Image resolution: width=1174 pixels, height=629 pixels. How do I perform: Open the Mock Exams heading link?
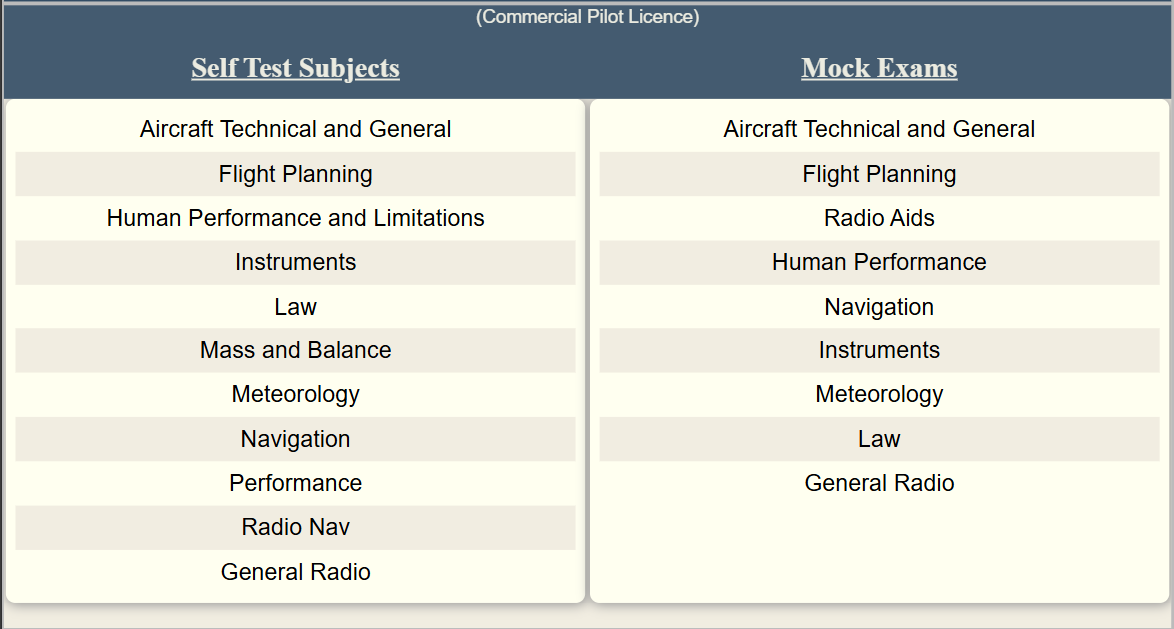pyautogui.click(x=879, y=68)
